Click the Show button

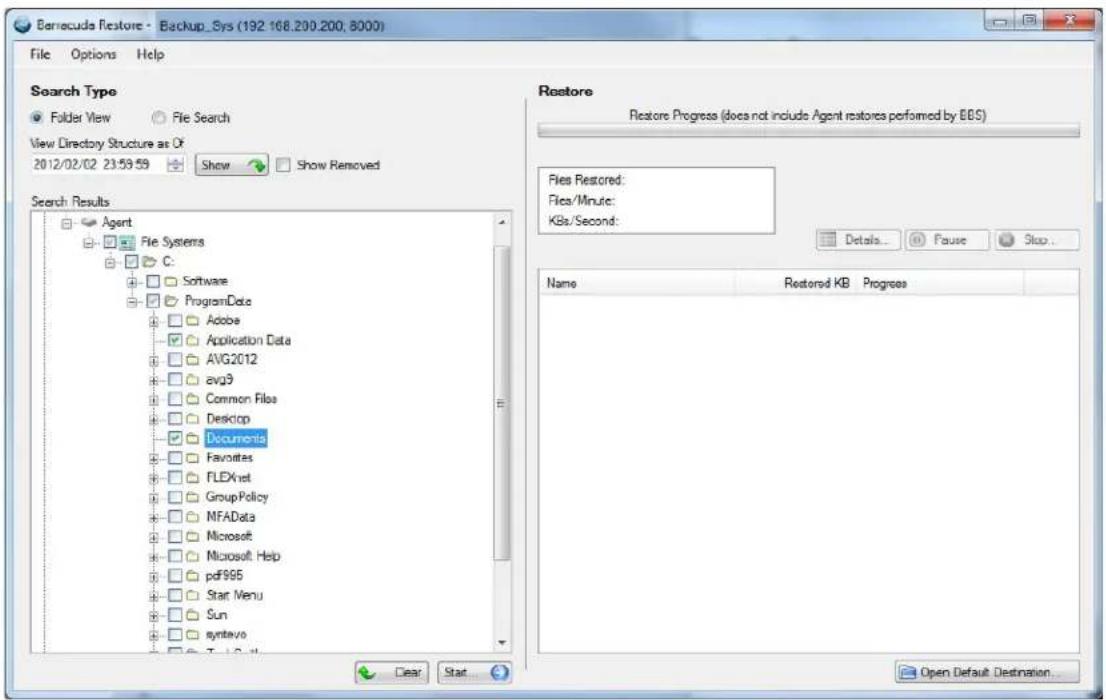[231, 165]
